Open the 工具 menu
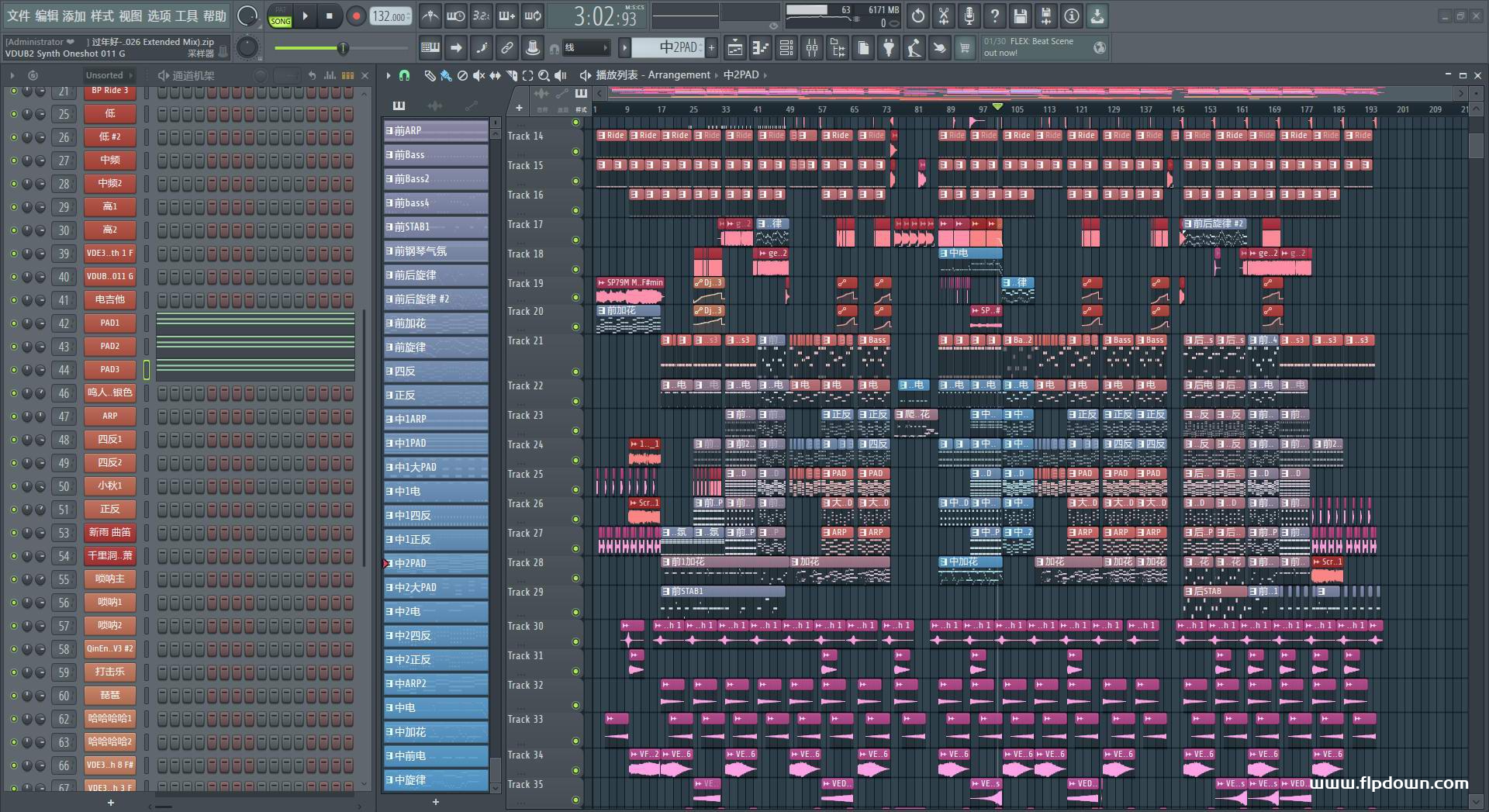The width and height of the screenshot is (1489, 812). pyautogui.click(x=186, y=16)
